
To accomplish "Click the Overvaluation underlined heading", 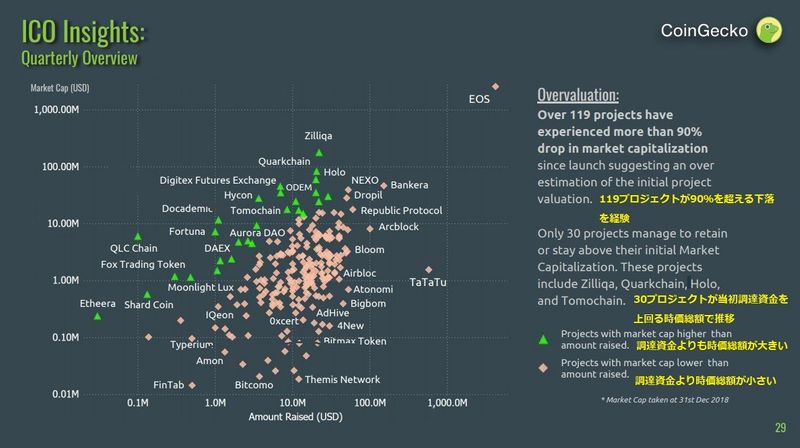I will (578, 97).
